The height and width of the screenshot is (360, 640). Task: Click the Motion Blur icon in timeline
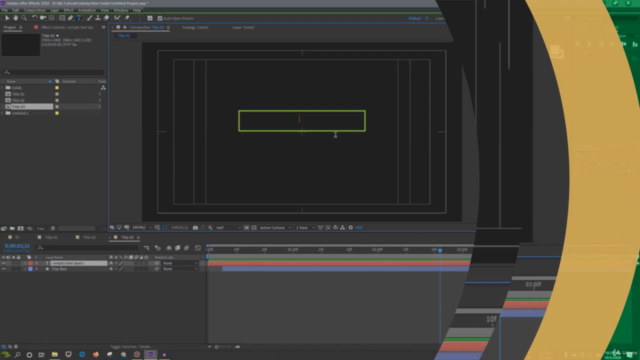coord(187,248)
